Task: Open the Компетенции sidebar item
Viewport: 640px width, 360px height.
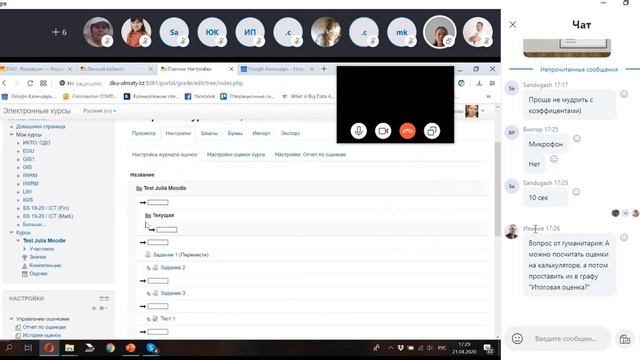Action: pyautogui.click(x=45, y=265)
